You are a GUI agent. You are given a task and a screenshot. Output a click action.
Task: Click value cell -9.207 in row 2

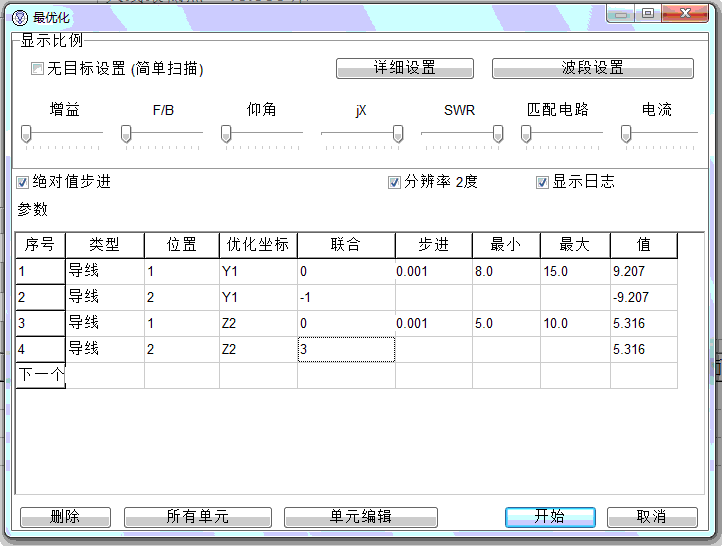click(x=644, y=297)
